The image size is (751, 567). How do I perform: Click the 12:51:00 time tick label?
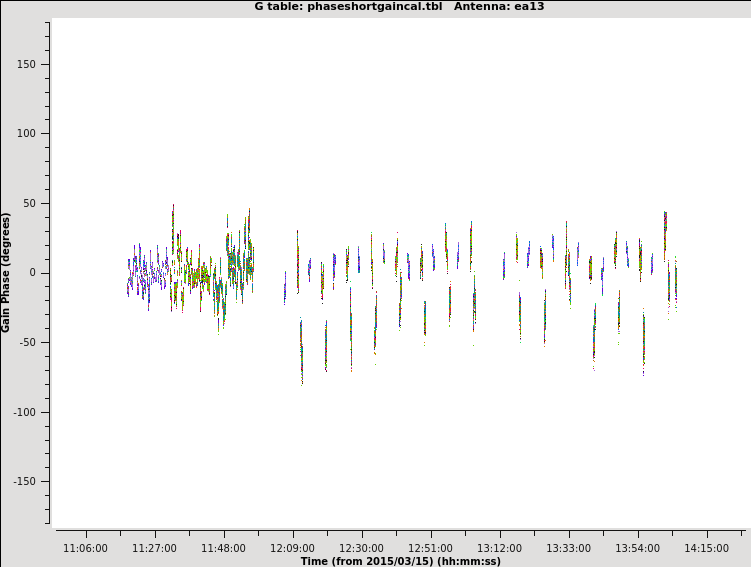pos(430,548)
